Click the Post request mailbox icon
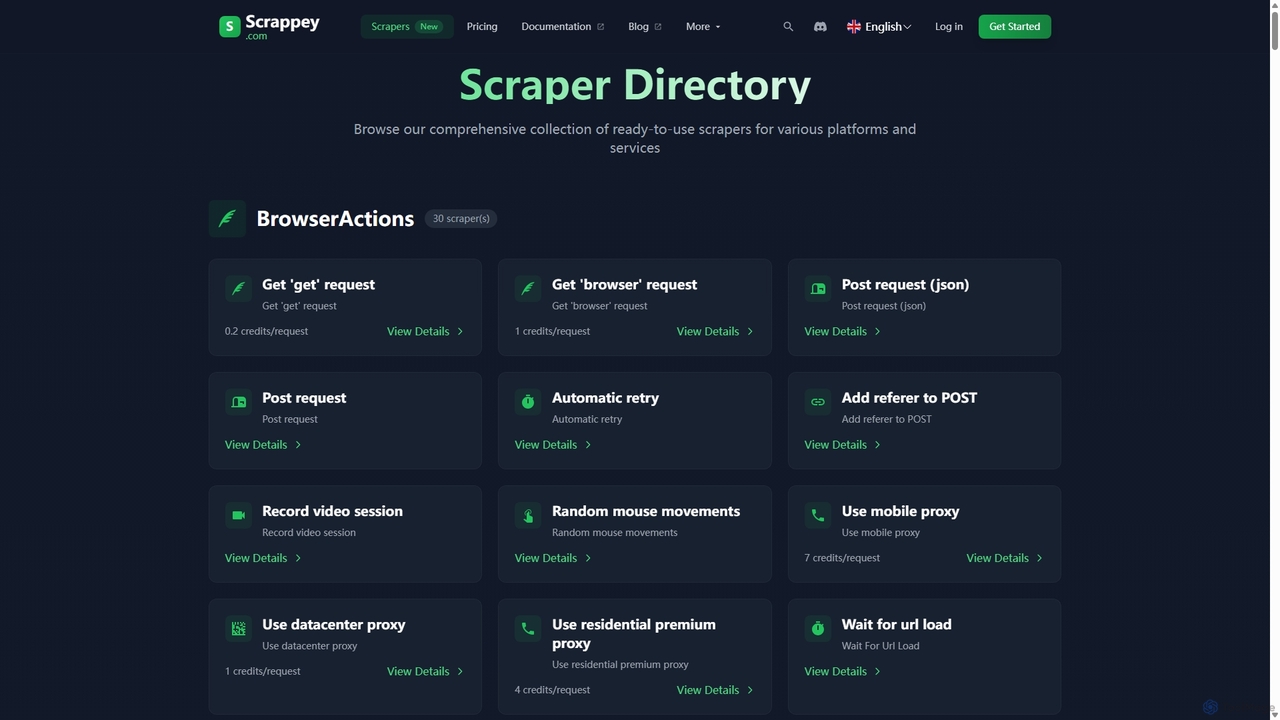The image size is (1280, 720). [x=238, y=401]
